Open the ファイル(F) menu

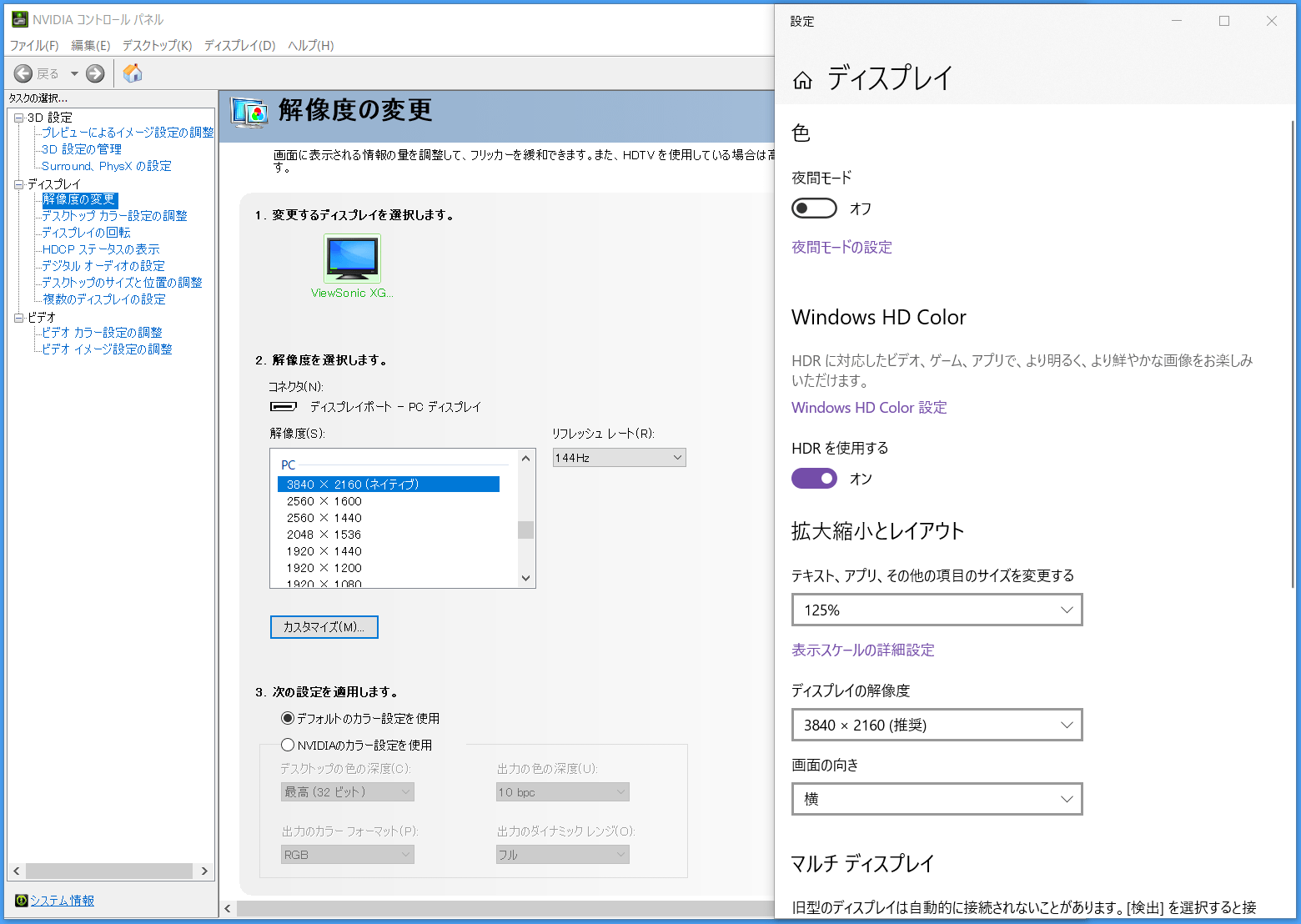(34, 45)
